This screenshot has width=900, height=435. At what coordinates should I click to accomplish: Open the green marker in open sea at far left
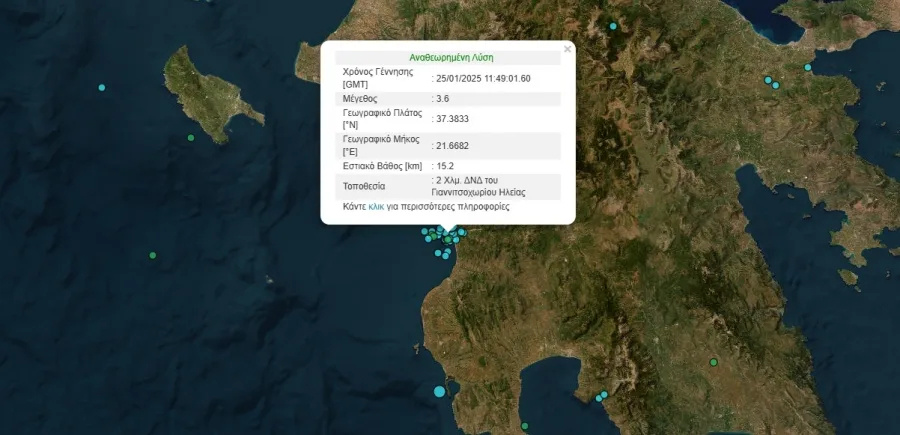click(x=152, y=255)
